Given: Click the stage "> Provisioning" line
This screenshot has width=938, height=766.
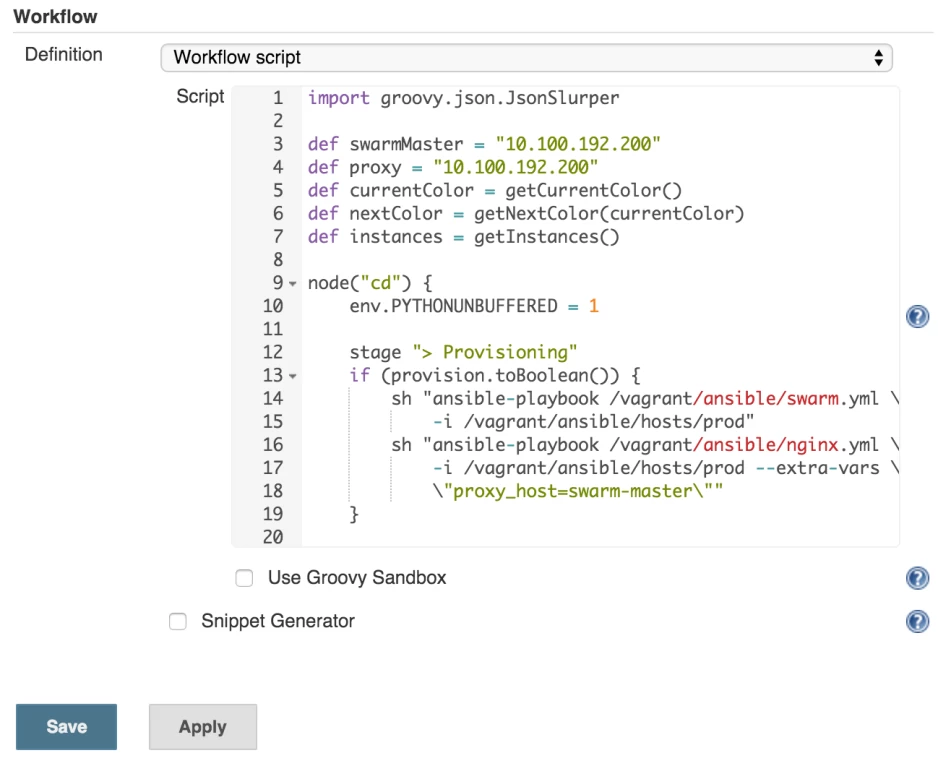Looking at the screenshot, I should pos(464,352).
